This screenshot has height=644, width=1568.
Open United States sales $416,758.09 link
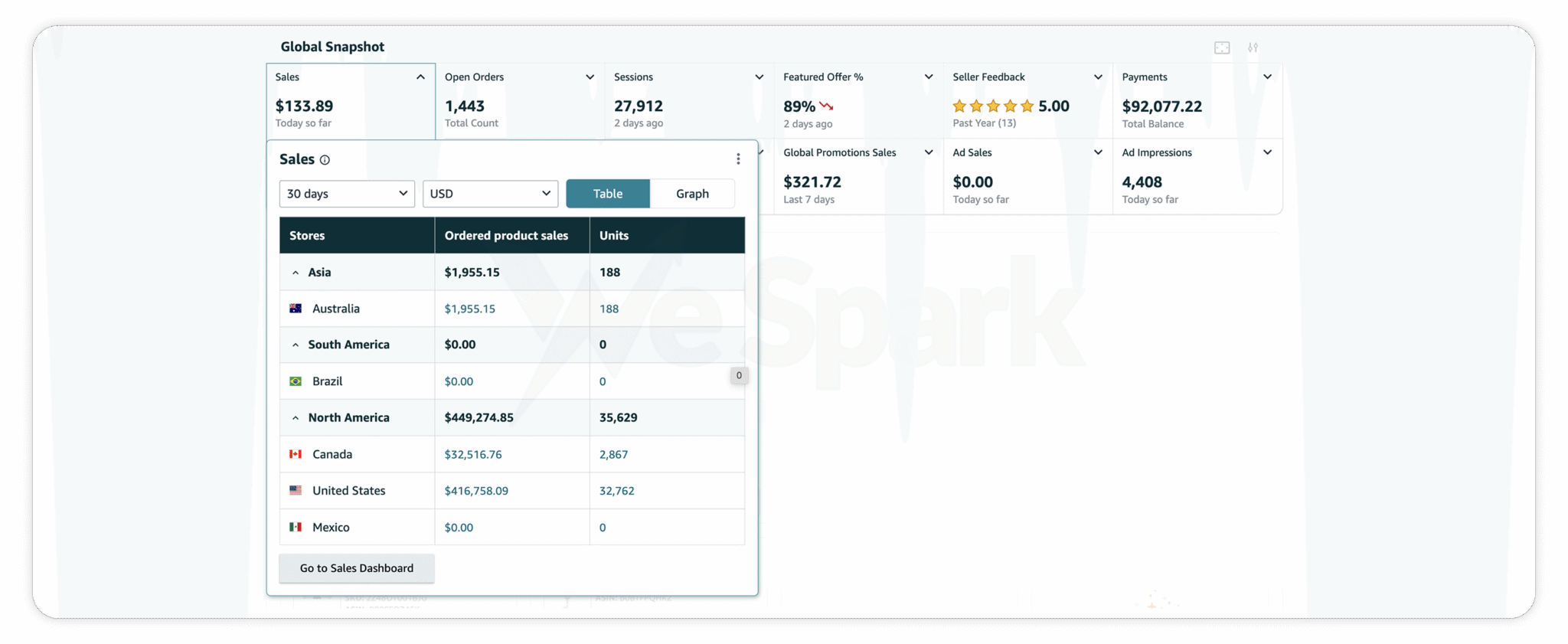click(x=476, y=490)
